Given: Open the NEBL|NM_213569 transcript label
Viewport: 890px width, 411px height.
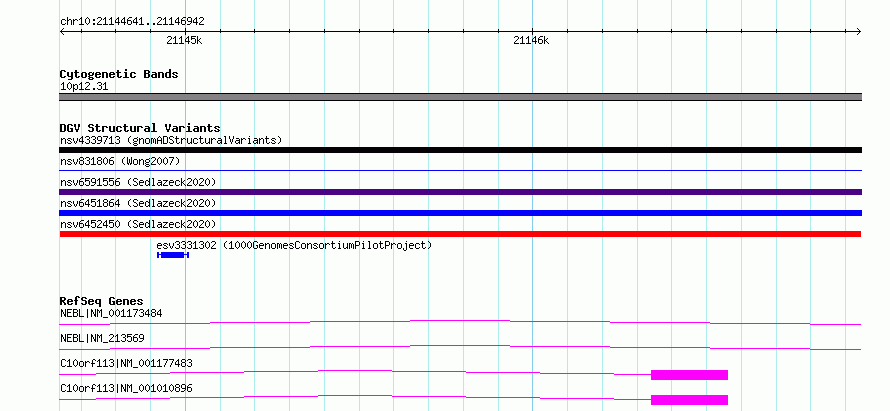Looking at the screenshot, I should (102, 338).
